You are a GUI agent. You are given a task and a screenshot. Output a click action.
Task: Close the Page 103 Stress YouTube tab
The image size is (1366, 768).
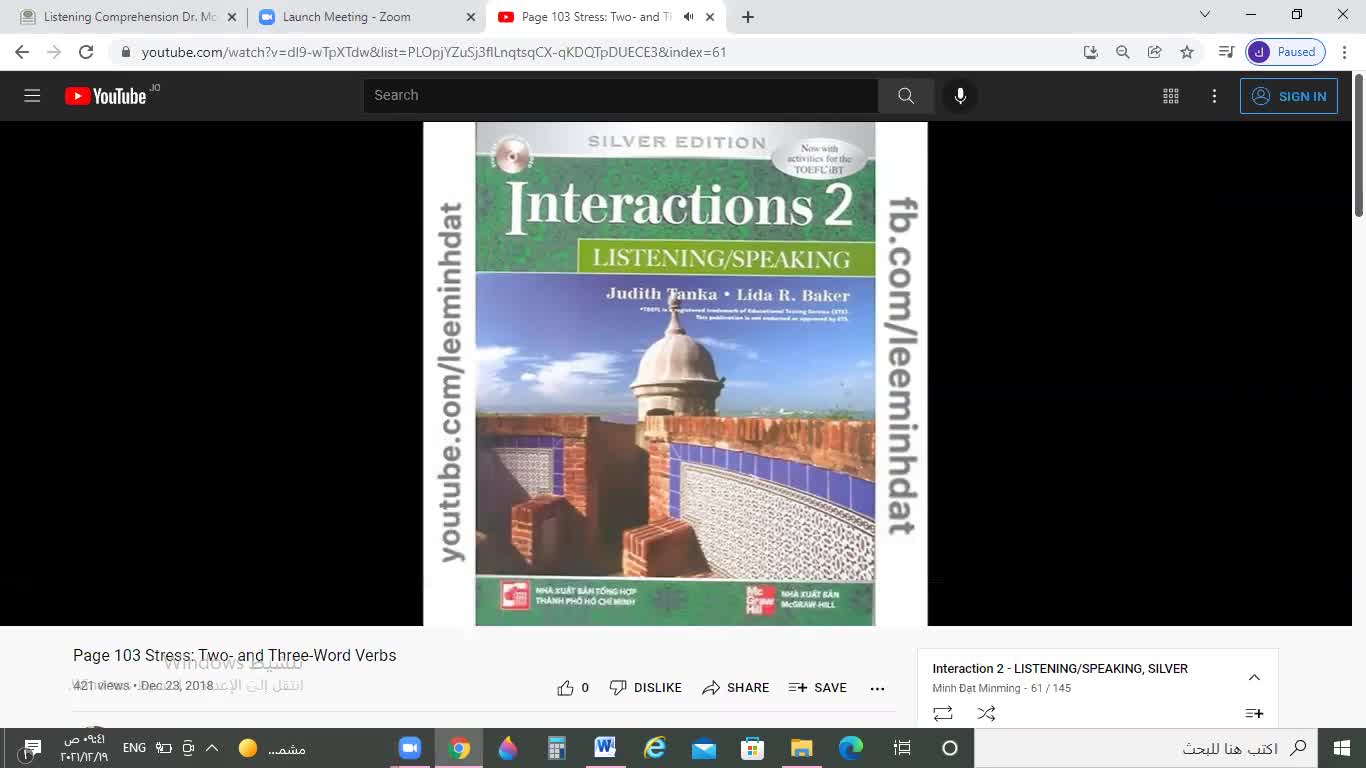coord(711,17)
